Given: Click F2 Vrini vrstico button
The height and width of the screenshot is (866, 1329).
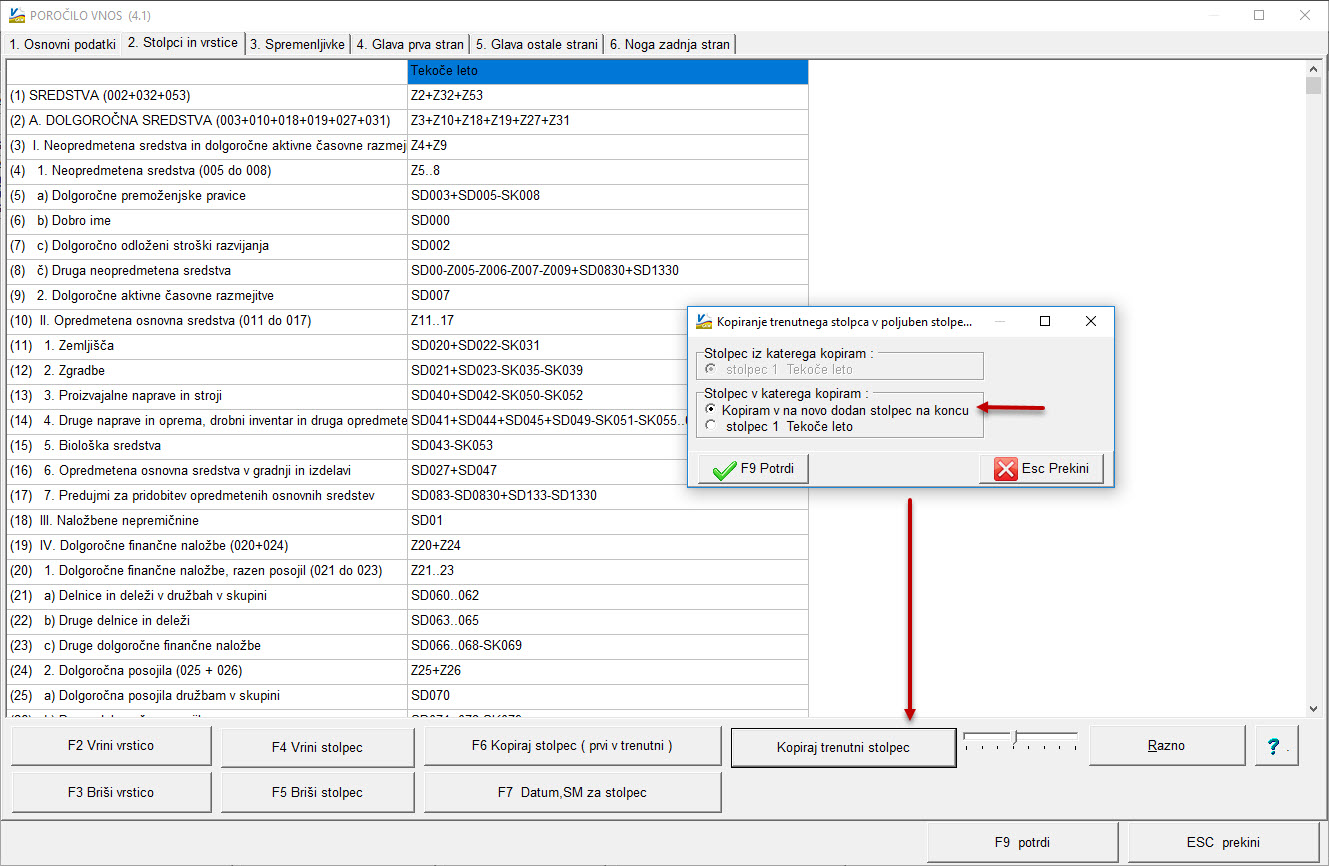Looking at the screenshot, I should pyautogui.click(x=111, y=746).
